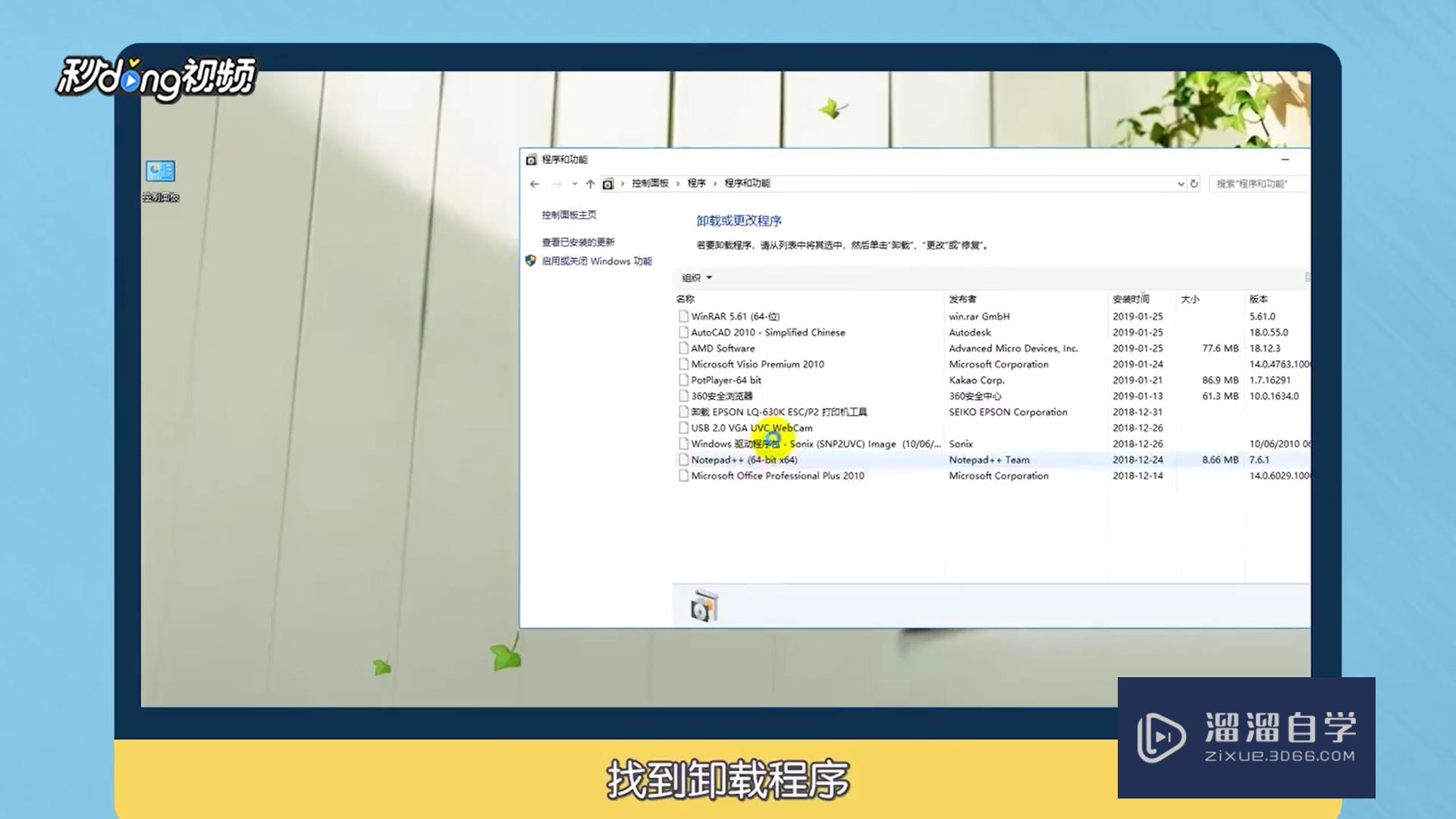This screenshot has width=1456, height=819.
Task: Select Microsoft Office Professional Plus 2010 entry
Action: 992,475
